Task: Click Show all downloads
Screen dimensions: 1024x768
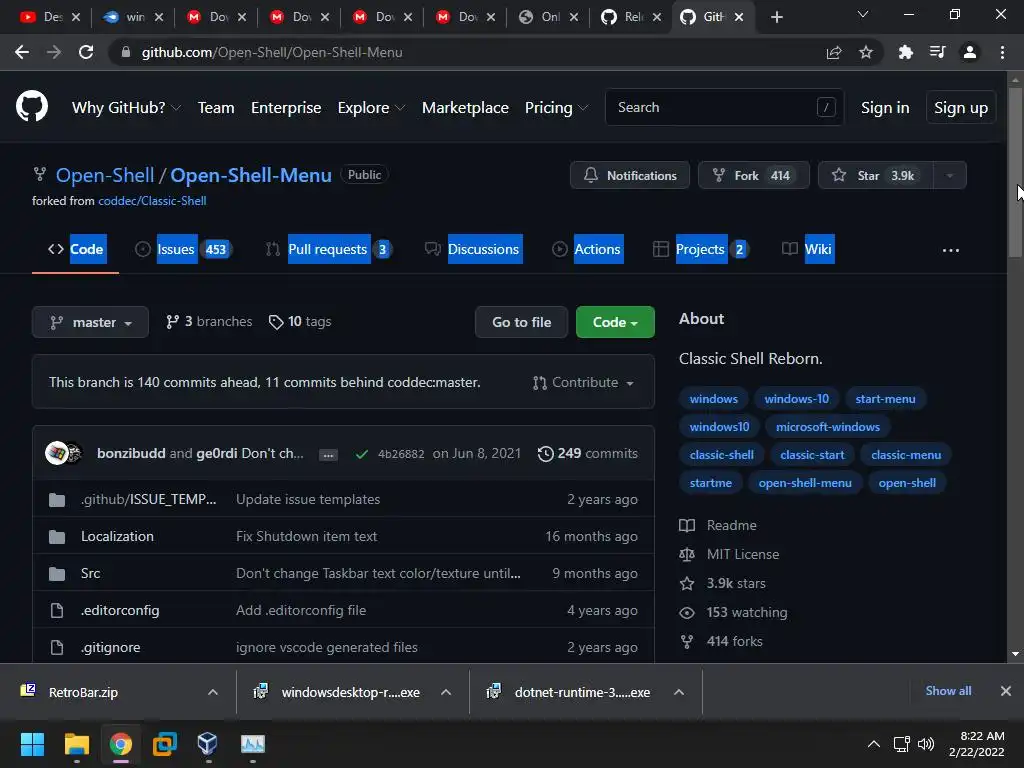Action: [948, 691]
